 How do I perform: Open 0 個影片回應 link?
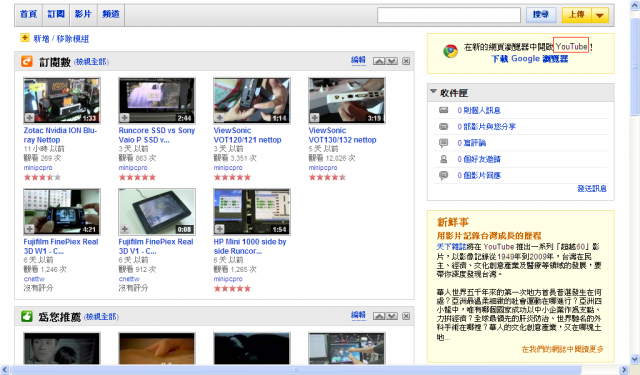coord(479,175)
